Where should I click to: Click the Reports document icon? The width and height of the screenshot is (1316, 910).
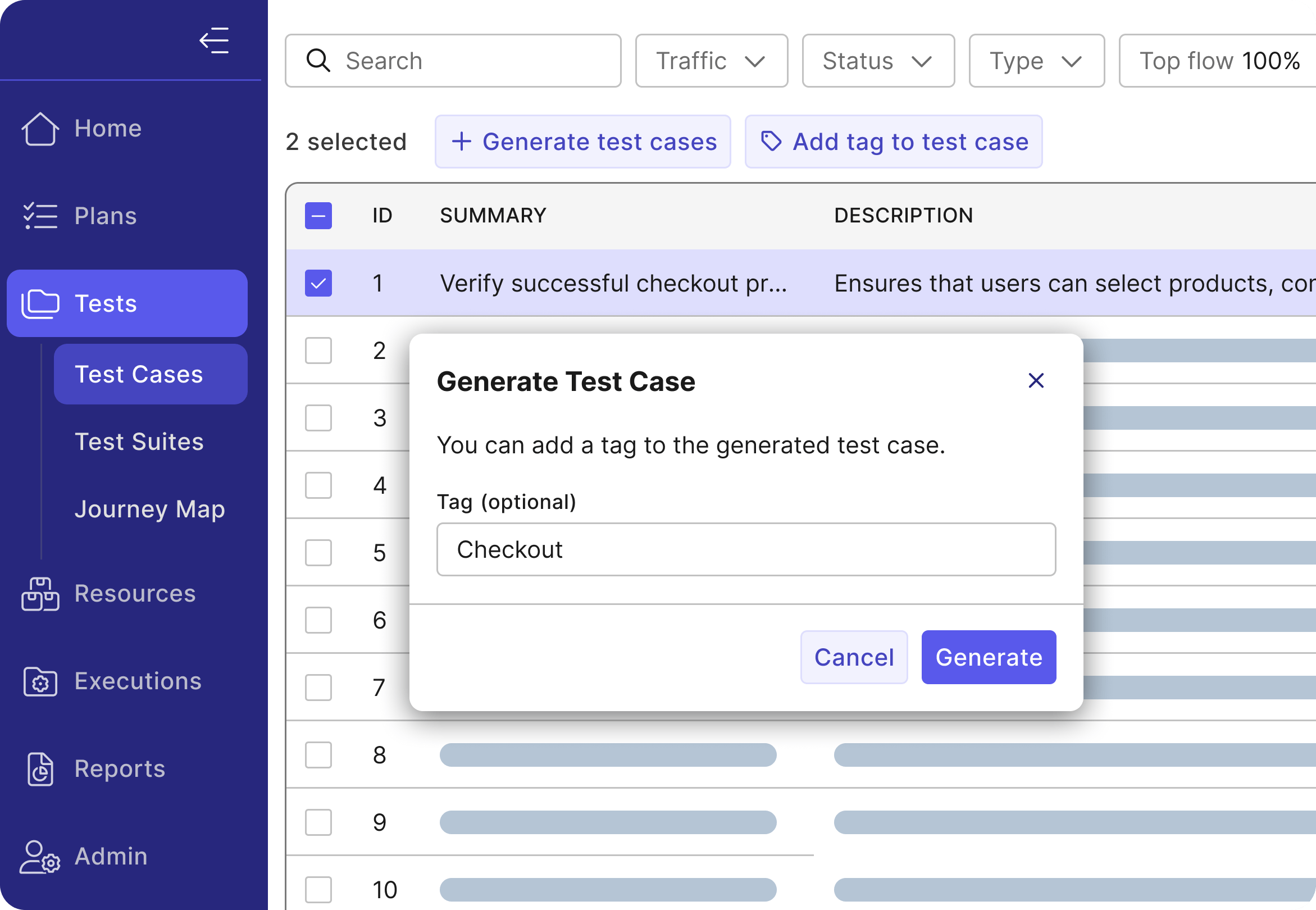click(40, 769)
